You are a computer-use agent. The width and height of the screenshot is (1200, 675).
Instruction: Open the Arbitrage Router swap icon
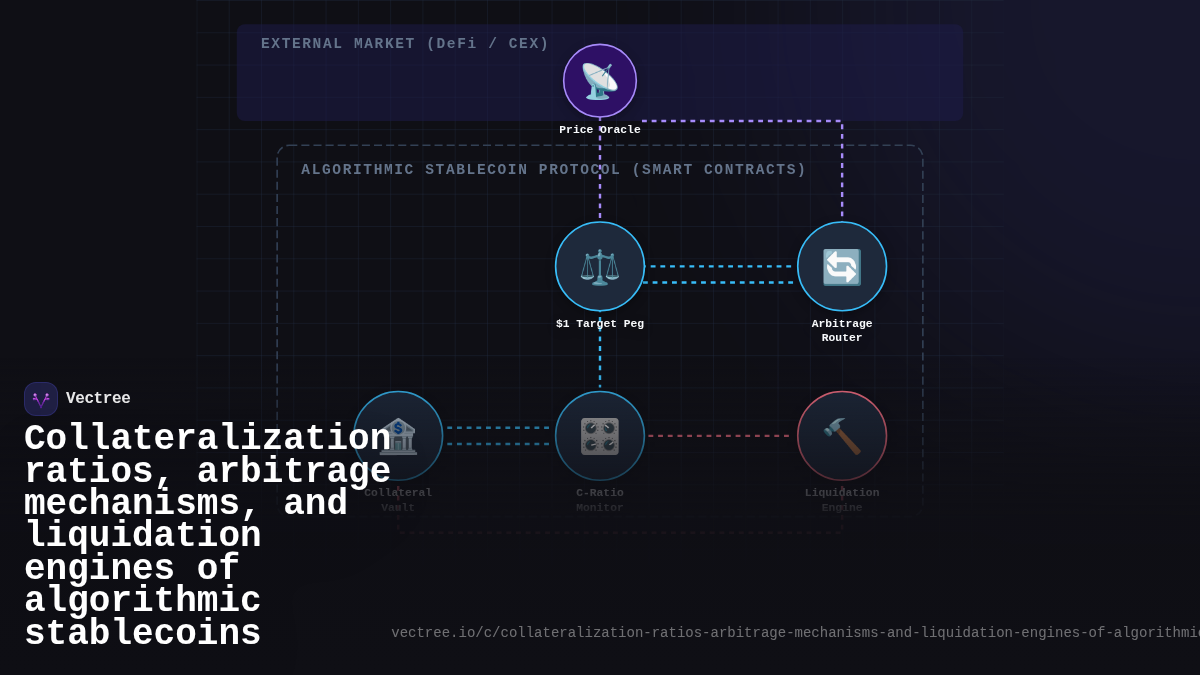click(x=842, y=265)
